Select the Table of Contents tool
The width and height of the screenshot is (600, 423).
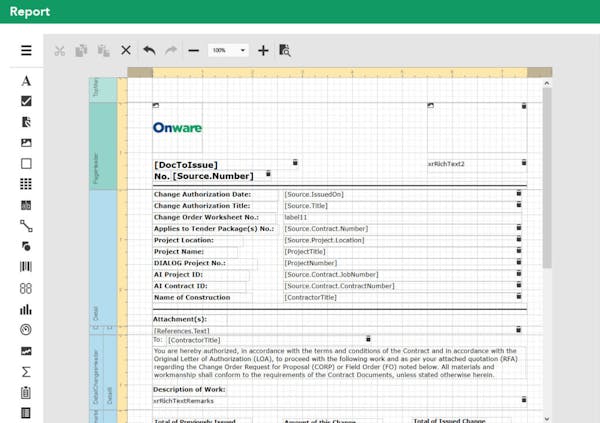(x=26, y=413)
